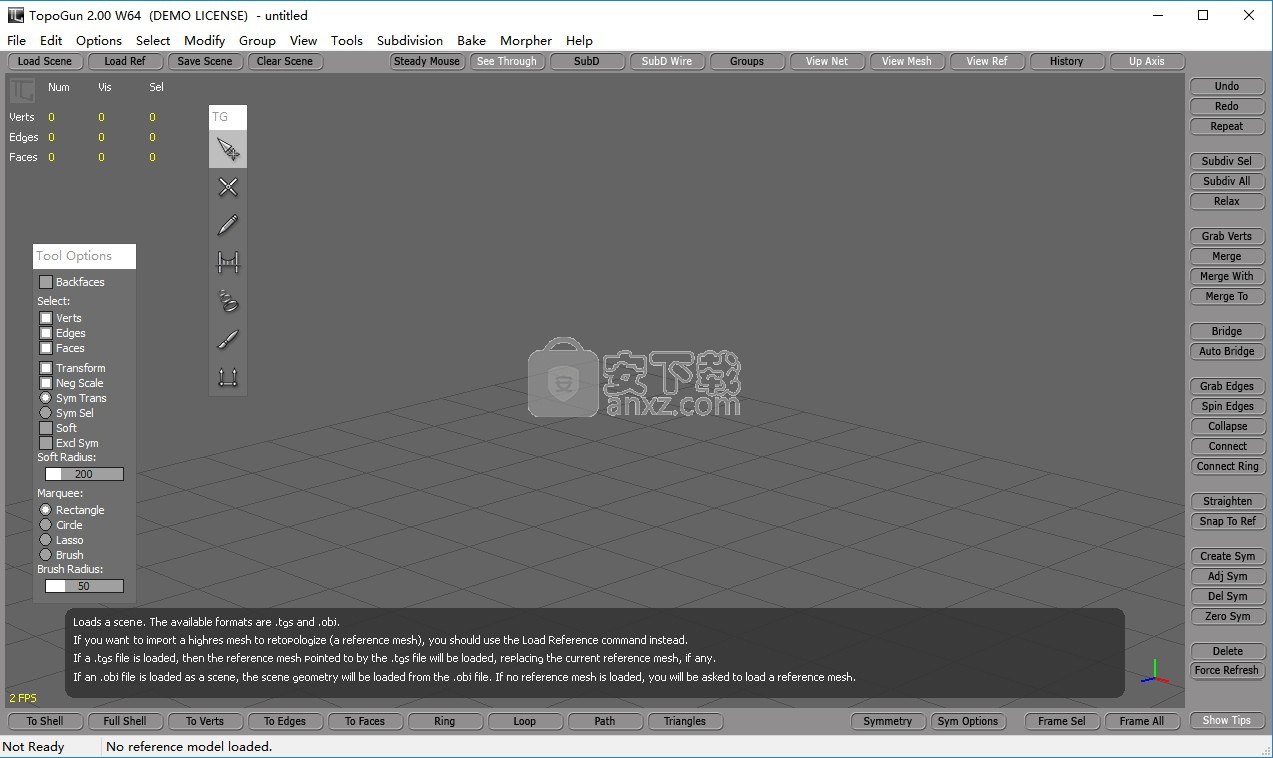Click the Save Scene button
This screenshot has width=1273, height=758.
click(x=205, y=61)
